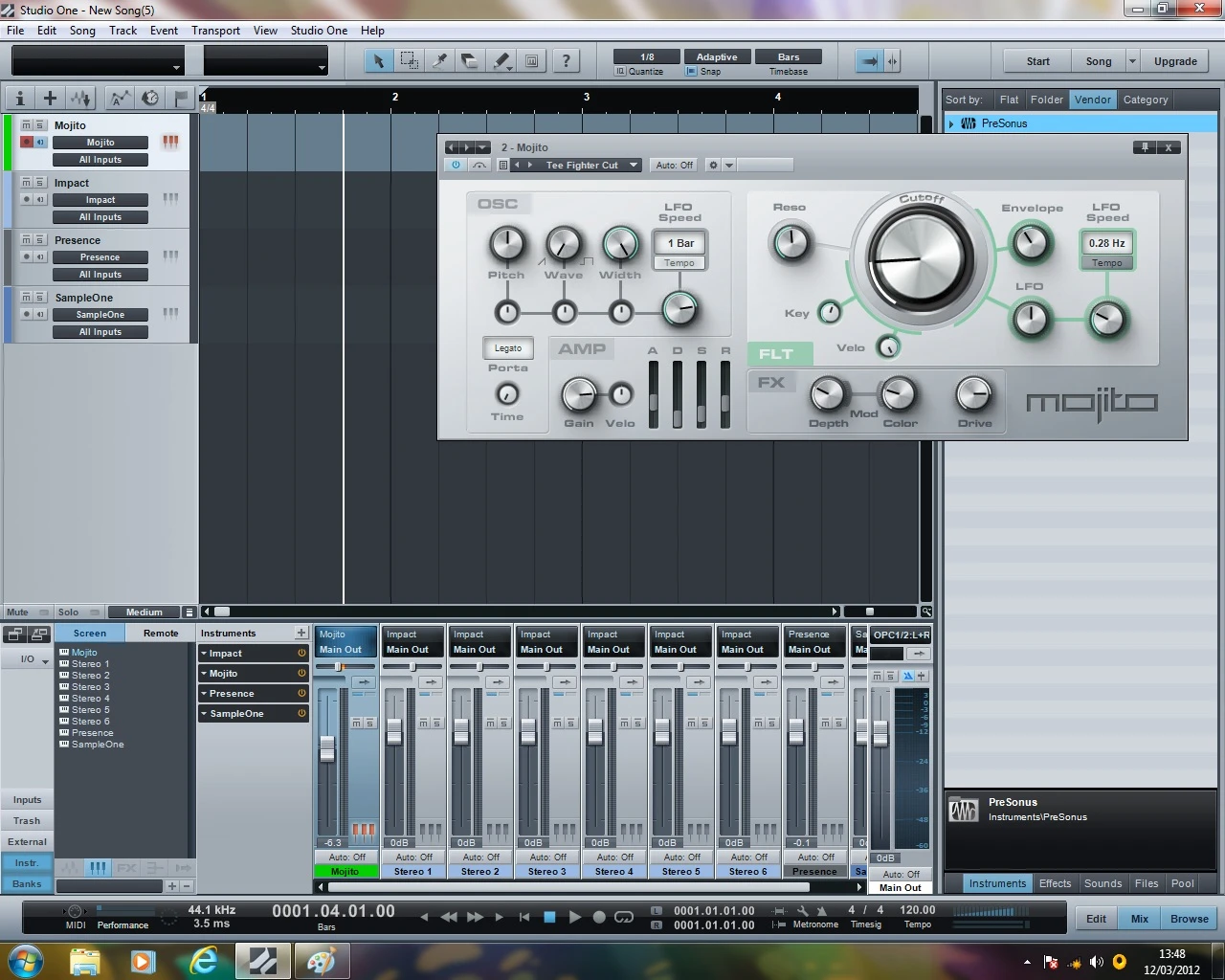
Task: Select the Eraser tool
Action: (470, 61)
